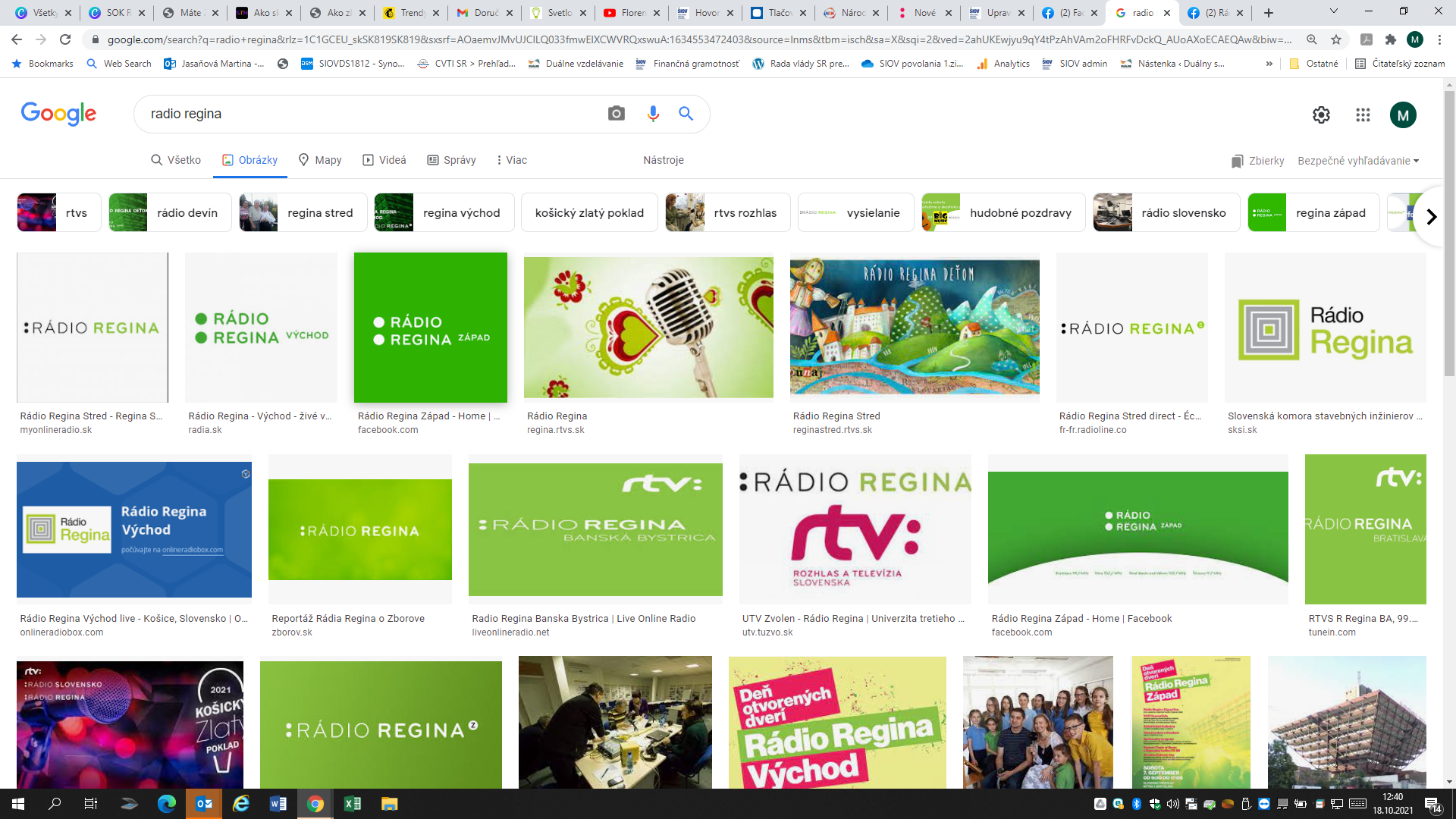The image size is (1456, 819).
Task: Open the Ostatné bookmarks folder
Action: click(1313, 64)
